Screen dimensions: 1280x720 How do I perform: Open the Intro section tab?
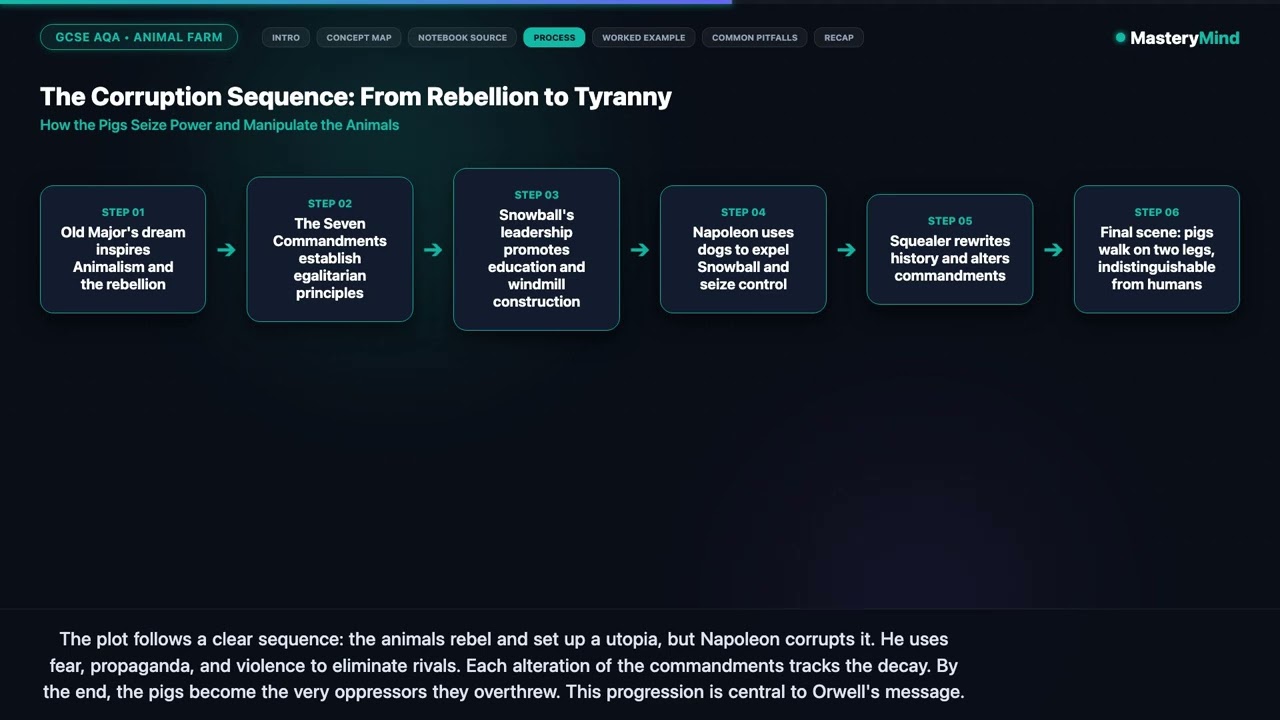click(285, 38)
